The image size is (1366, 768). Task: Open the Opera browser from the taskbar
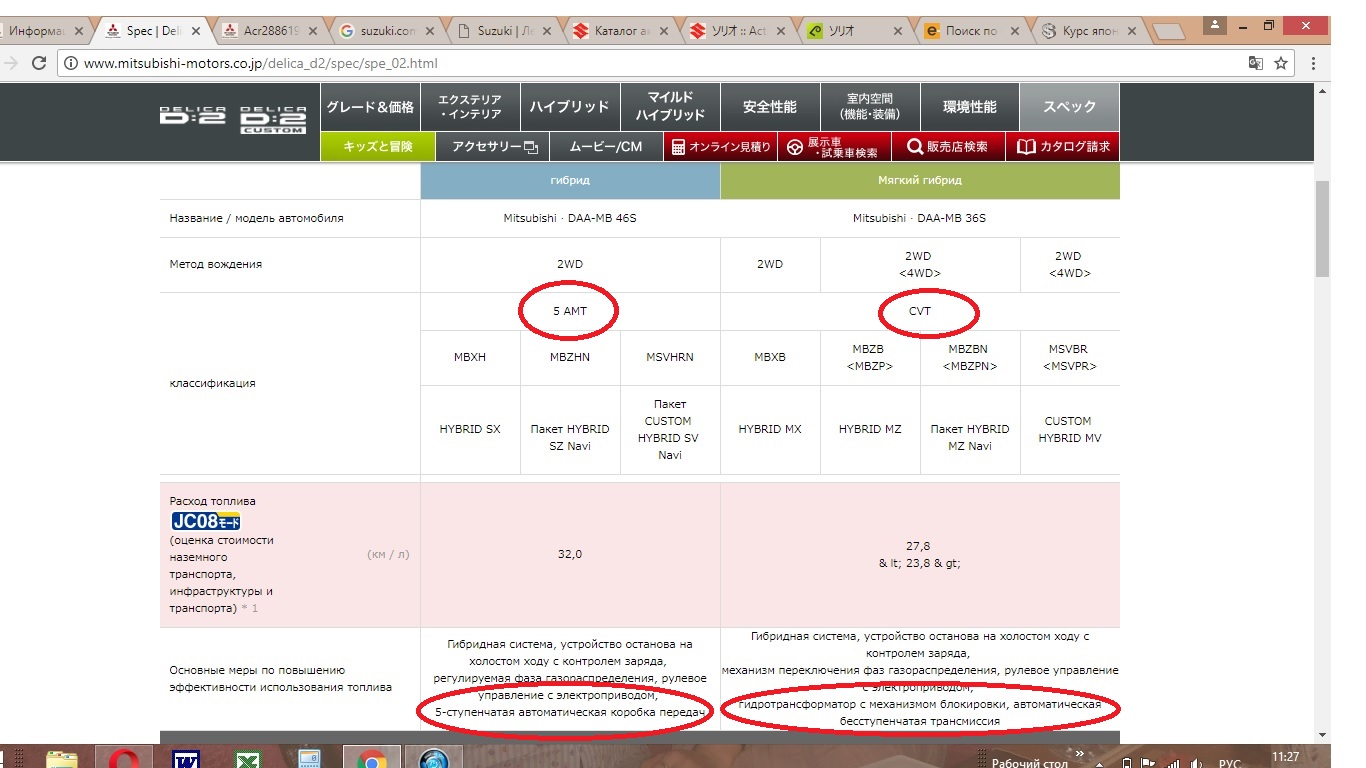pyautogui.click(x=124, y=760)
